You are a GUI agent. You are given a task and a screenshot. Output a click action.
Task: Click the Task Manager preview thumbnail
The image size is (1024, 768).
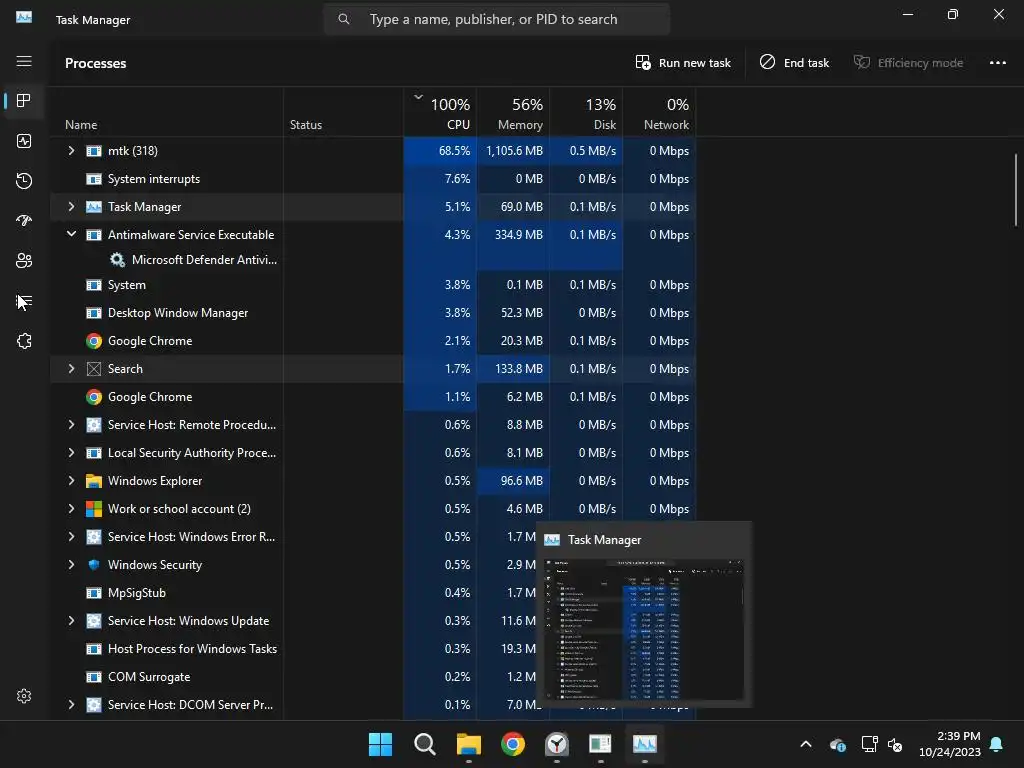(644, 630)
